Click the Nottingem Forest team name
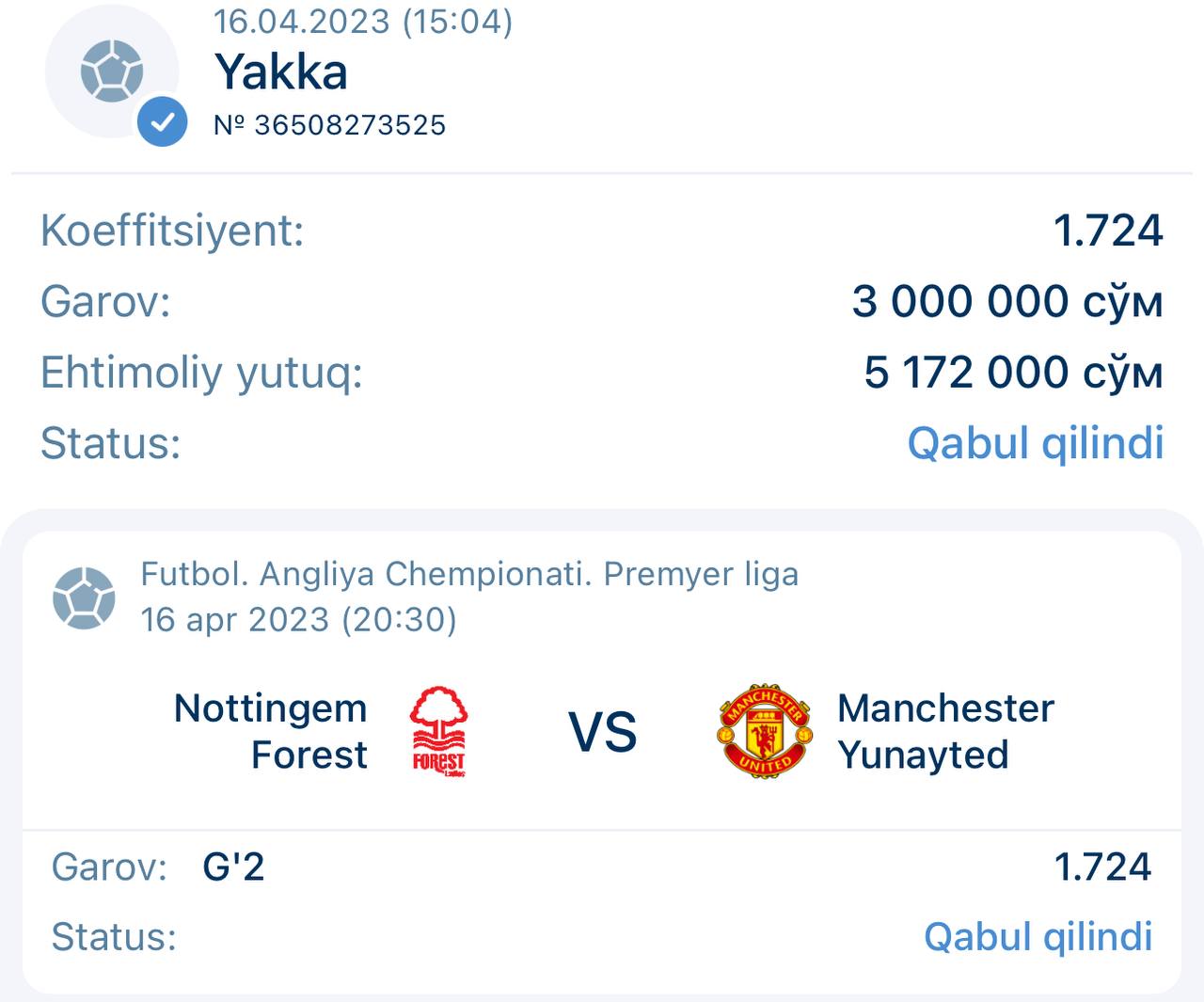Viewport: 1204px width, 1002px height. pos(271,731)
